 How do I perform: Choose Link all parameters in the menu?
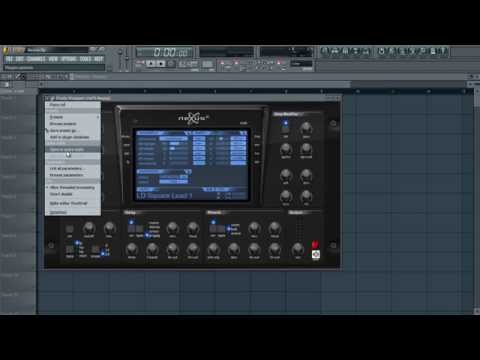point(73,168)
